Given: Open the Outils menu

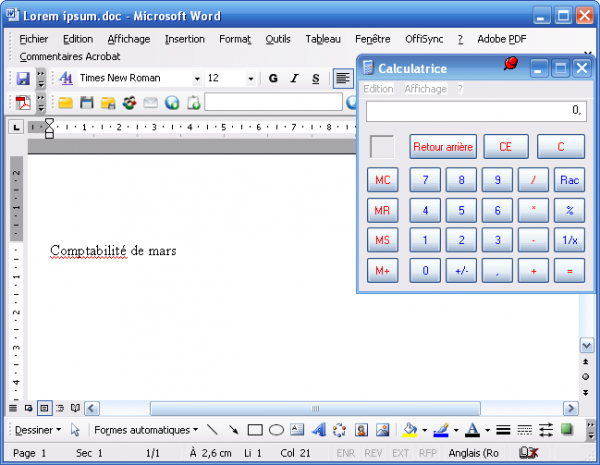Looking at the screenshot, I should (x=278, y=39).
